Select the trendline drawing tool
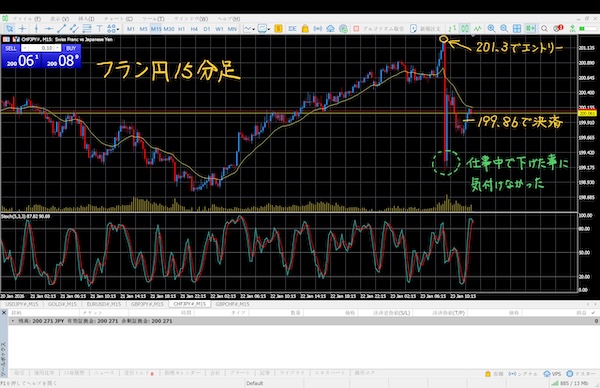Viewport: 600px width, 388px height. [61, 29]
